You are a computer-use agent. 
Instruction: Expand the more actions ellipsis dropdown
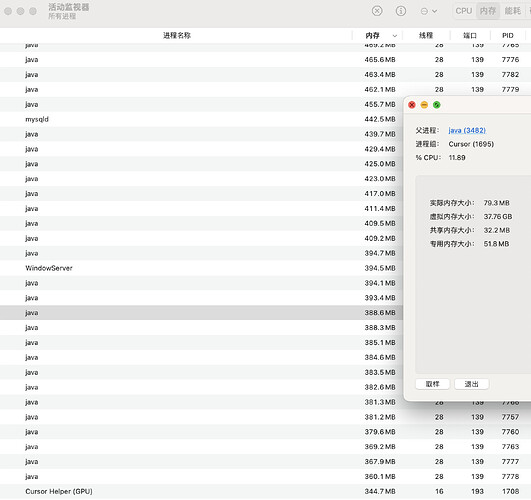click(x=428, y=11)
